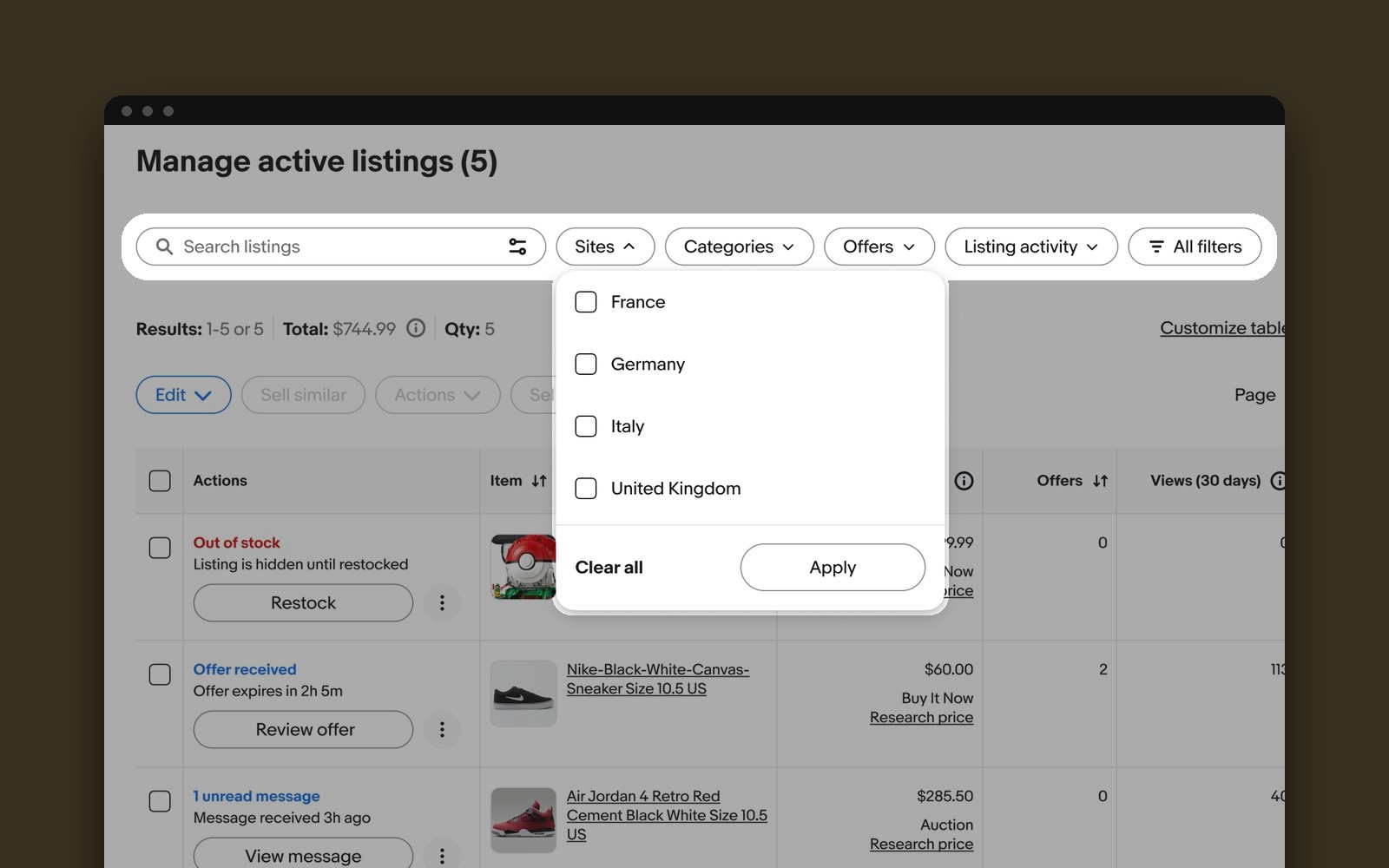Select all listings header checkbox

point(160,481)
